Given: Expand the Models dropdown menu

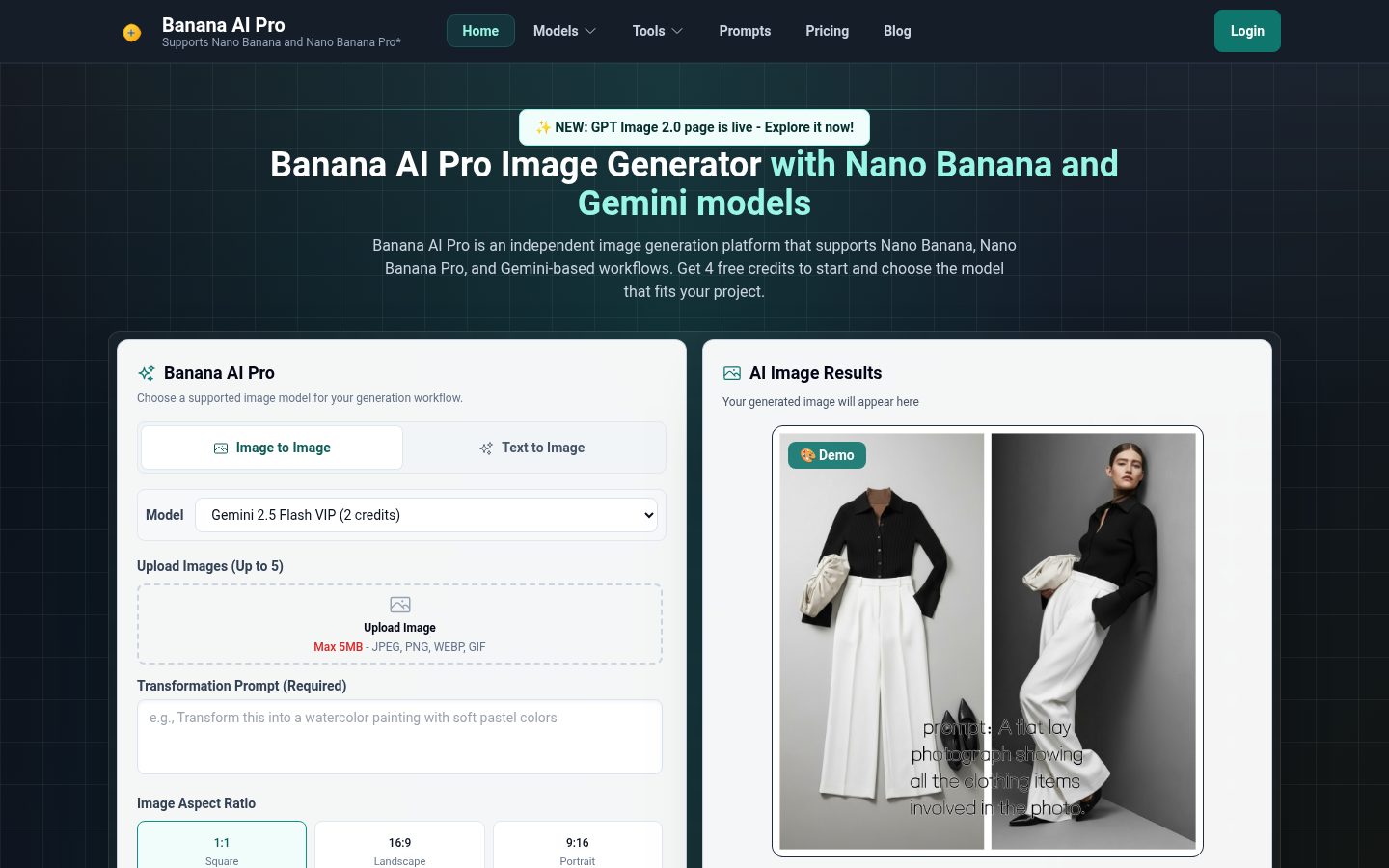Looking at the screenshot, I should tap(564, 31).
